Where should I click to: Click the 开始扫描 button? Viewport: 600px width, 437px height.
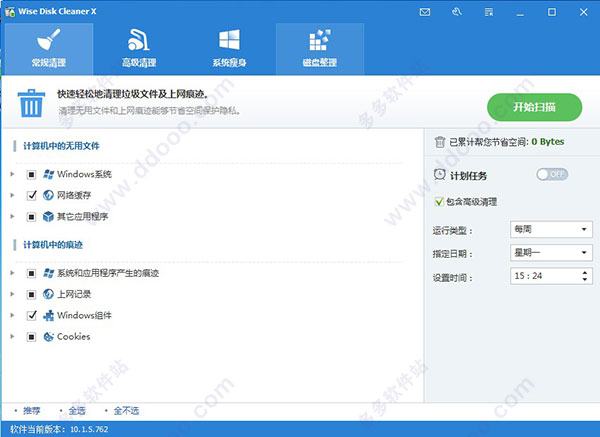point(534,107)
